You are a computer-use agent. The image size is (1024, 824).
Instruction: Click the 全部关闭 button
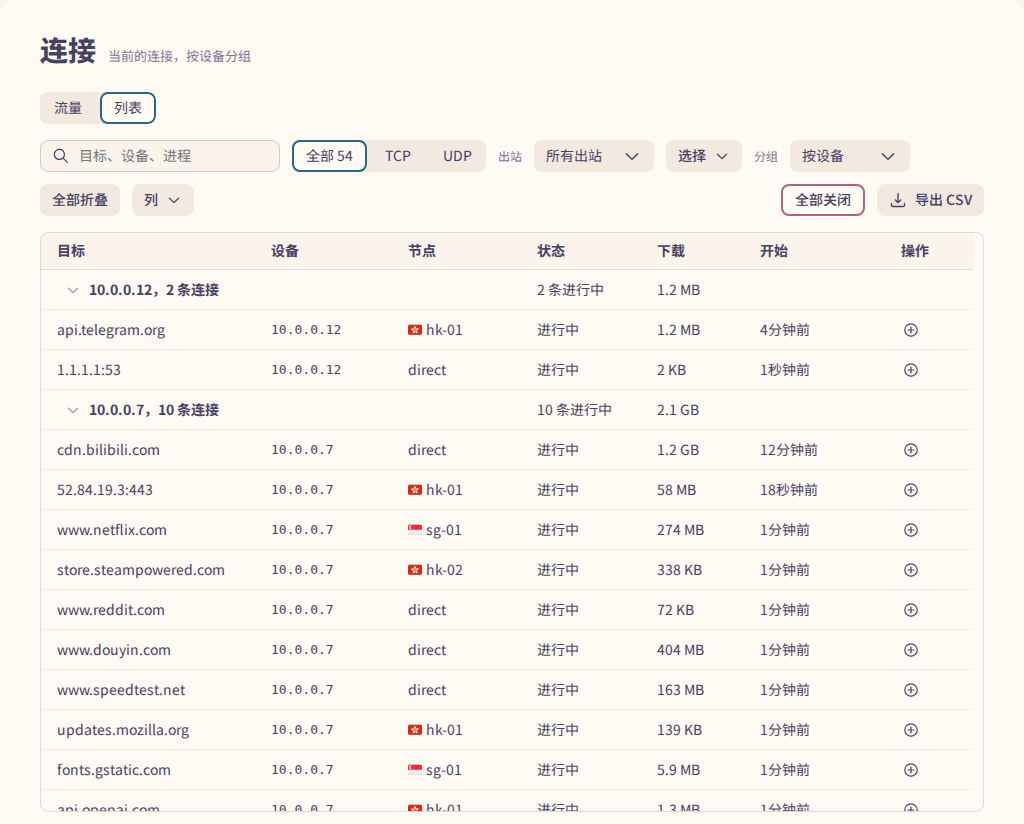[823, 200]
